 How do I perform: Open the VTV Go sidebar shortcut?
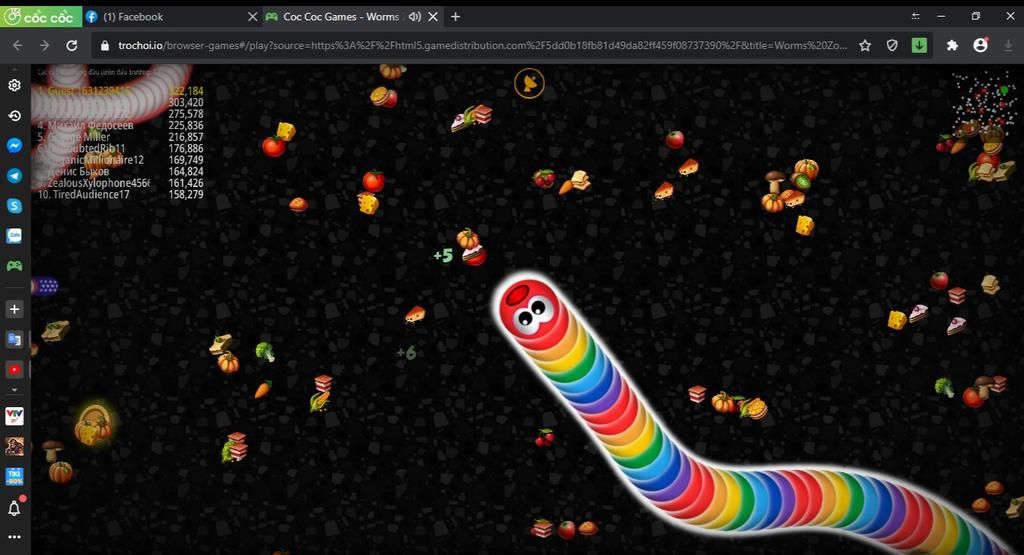pos(14,416)
